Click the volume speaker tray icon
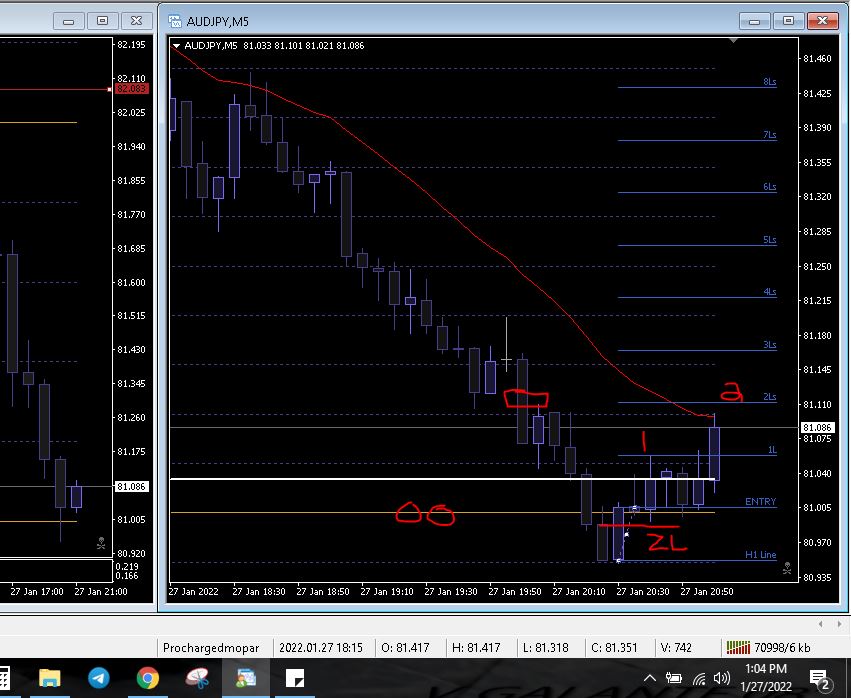 [721, 678]
